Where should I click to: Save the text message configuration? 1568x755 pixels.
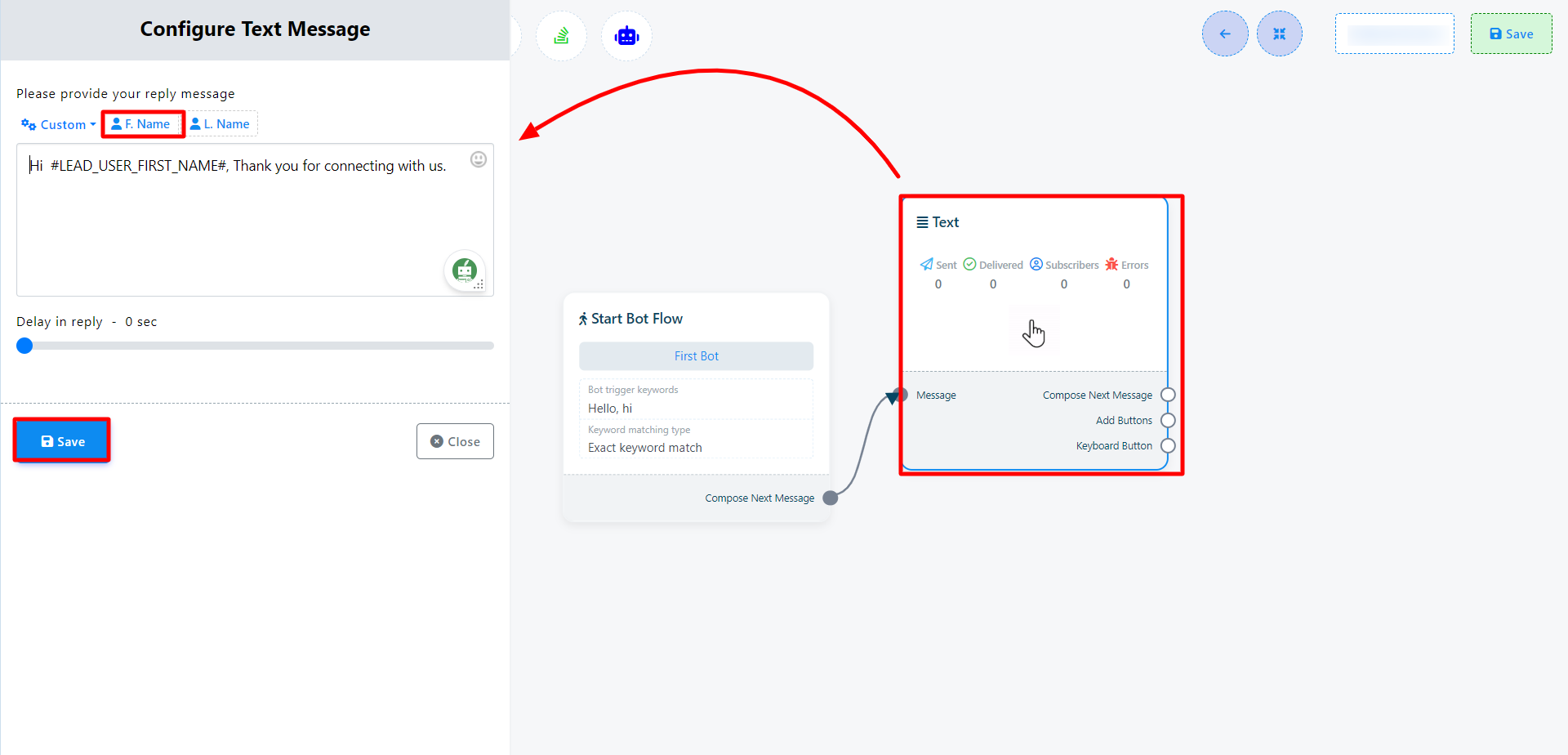click(62, 441)
